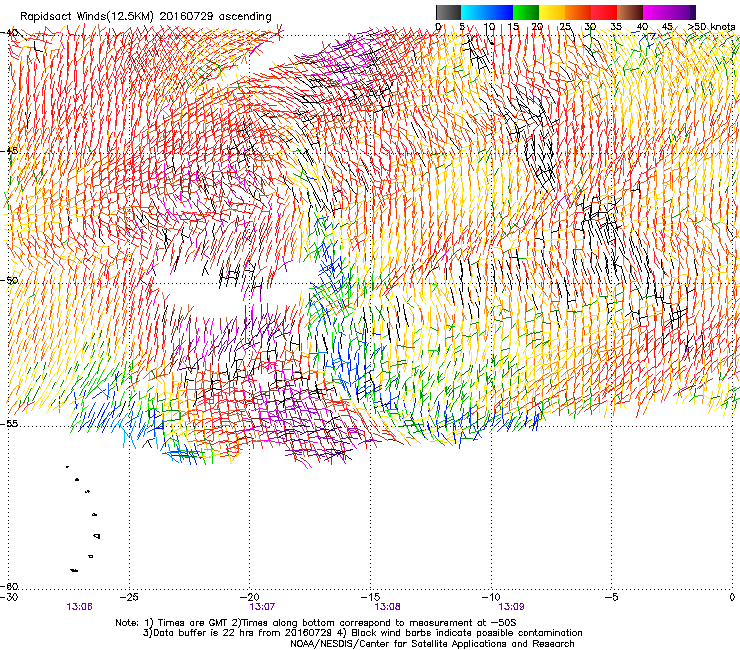Image resolution: width=740 pixels, height=650 pixels.
Task: Click the 'Times are GMT' note line
Action: coord(316,623)
